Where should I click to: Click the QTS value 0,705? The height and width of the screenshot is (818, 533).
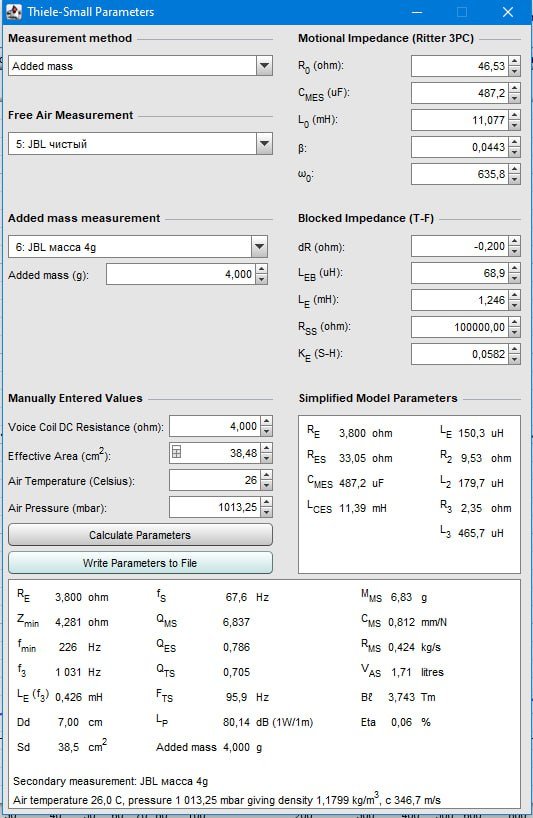point(236,672)
